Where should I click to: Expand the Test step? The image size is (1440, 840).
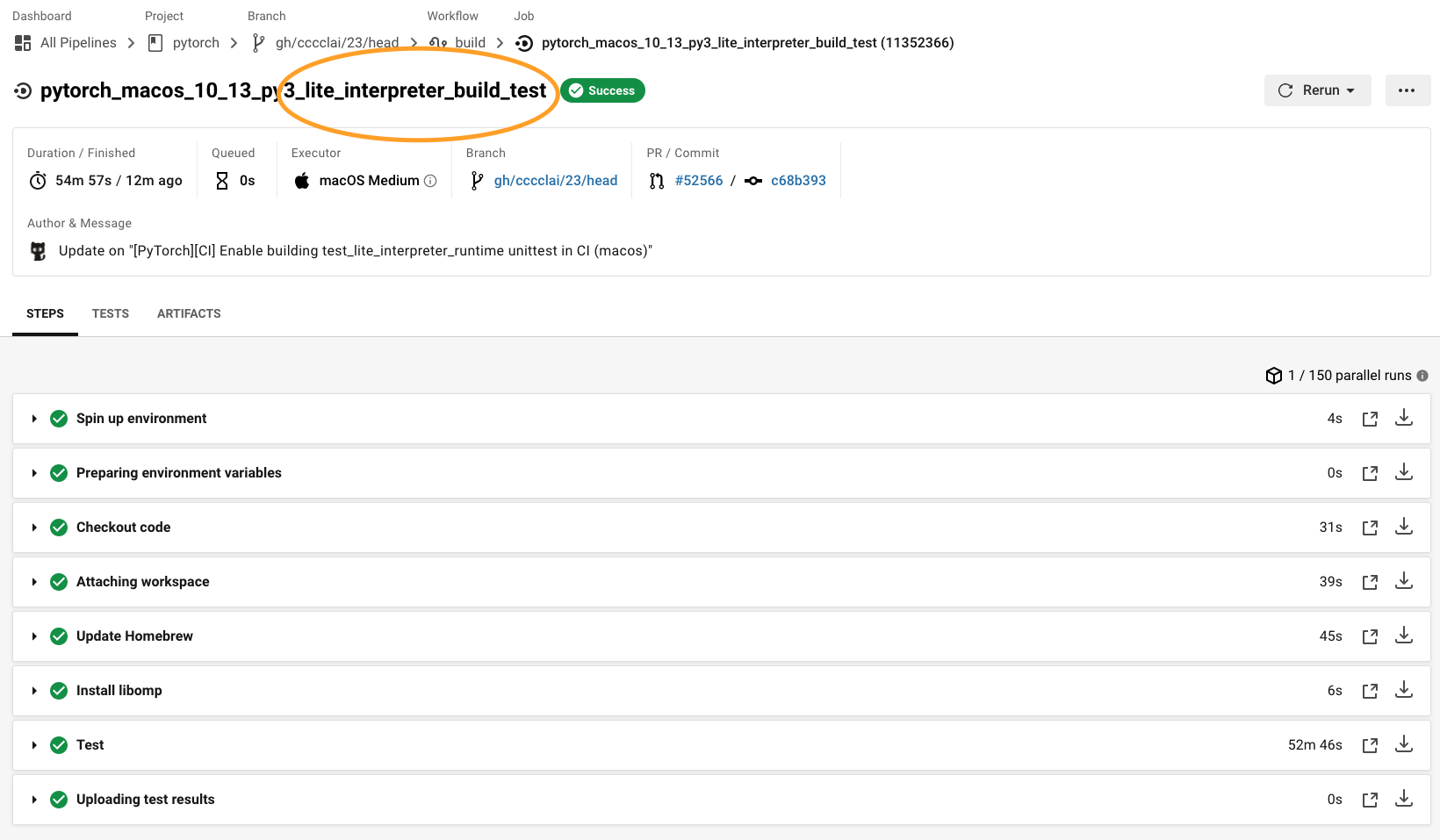pos(34,745)
